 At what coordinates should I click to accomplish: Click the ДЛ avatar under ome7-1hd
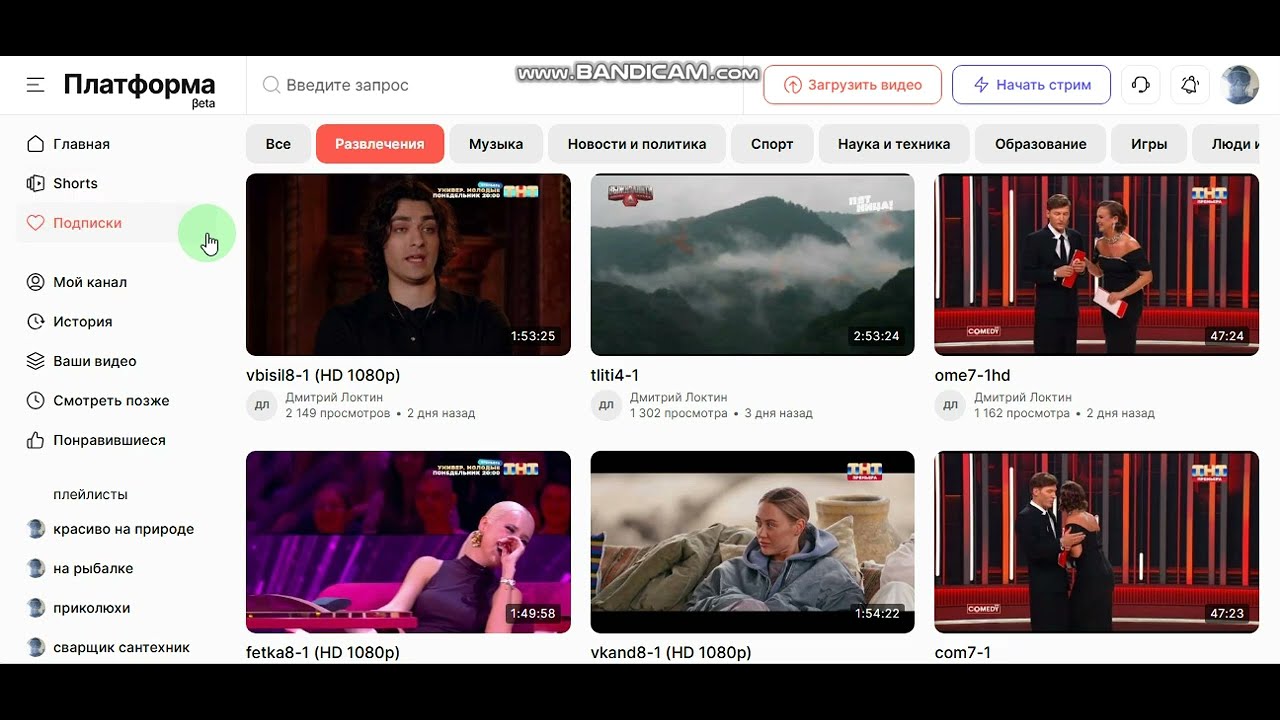950,405
